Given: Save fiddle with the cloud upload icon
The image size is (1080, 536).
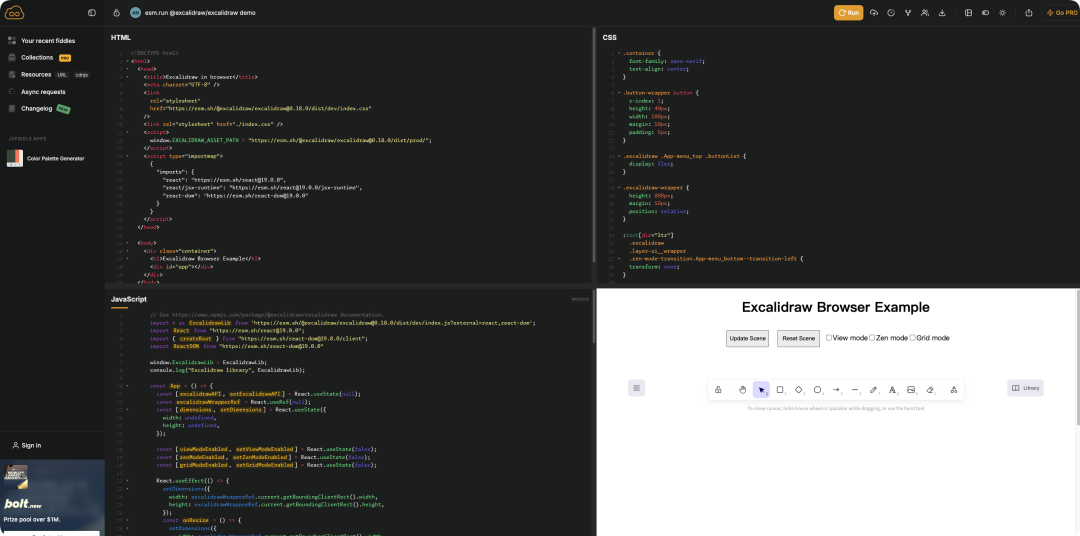Looking at the screenshot, I should coord(874,12).
